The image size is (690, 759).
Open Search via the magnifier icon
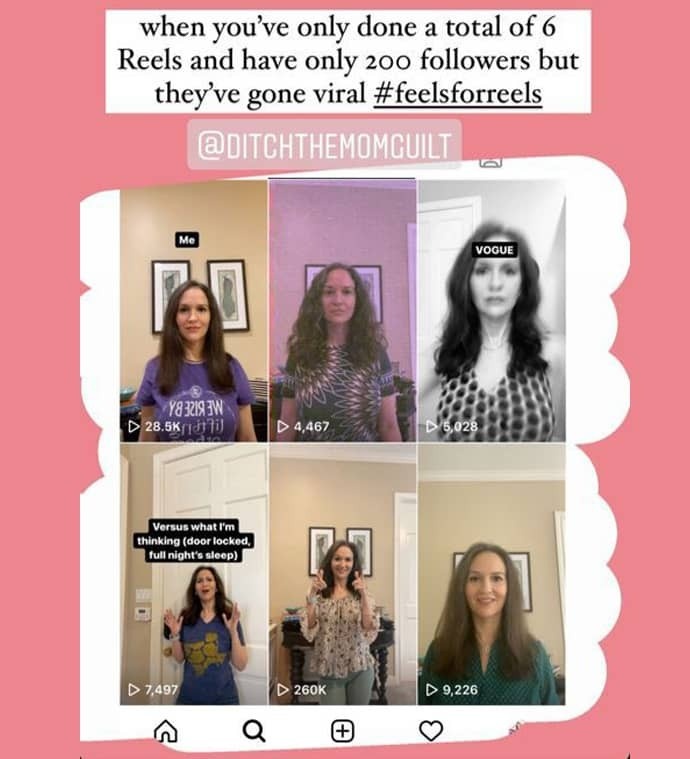(x=254, y=731)
